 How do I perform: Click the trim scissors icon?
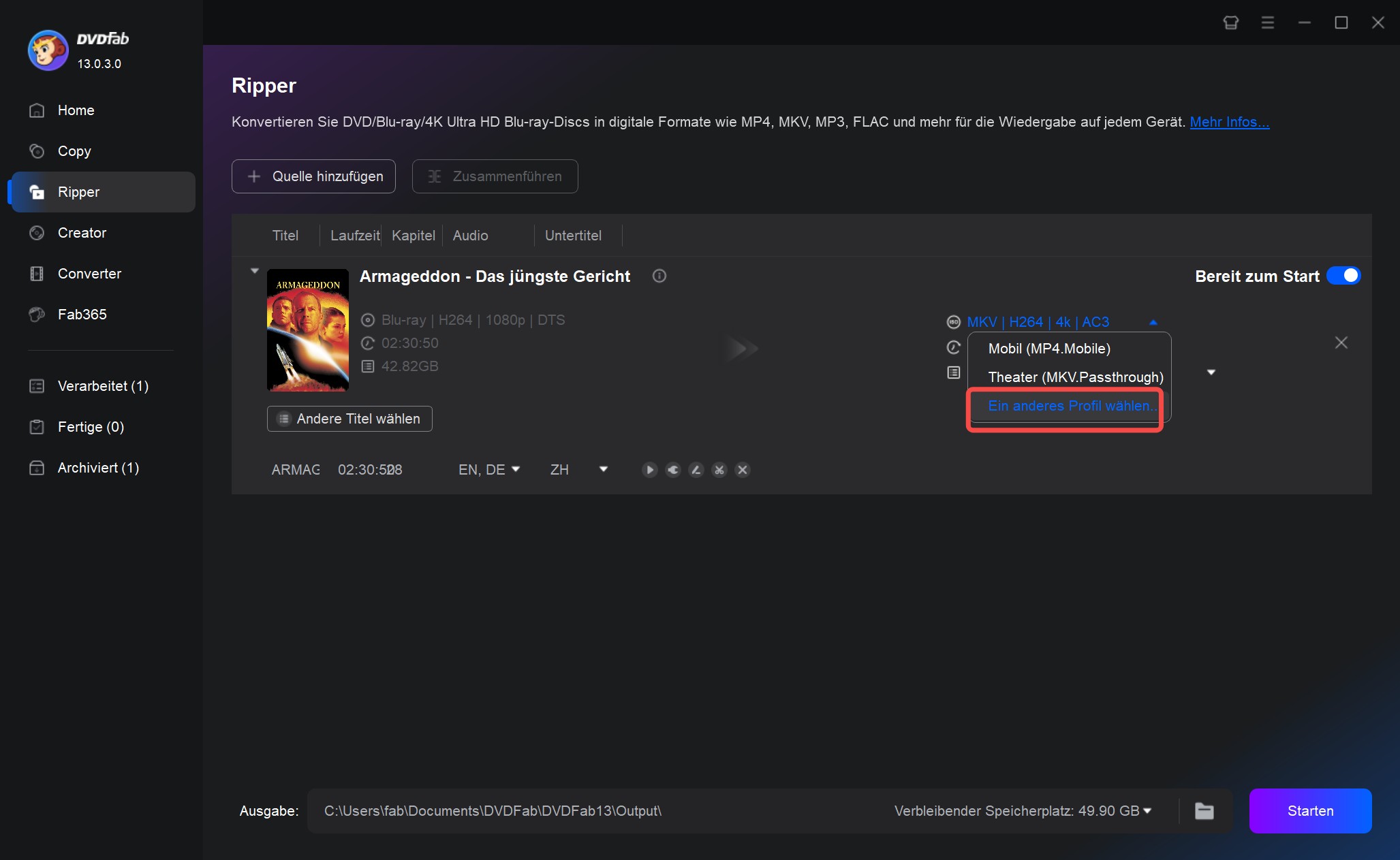719,470
